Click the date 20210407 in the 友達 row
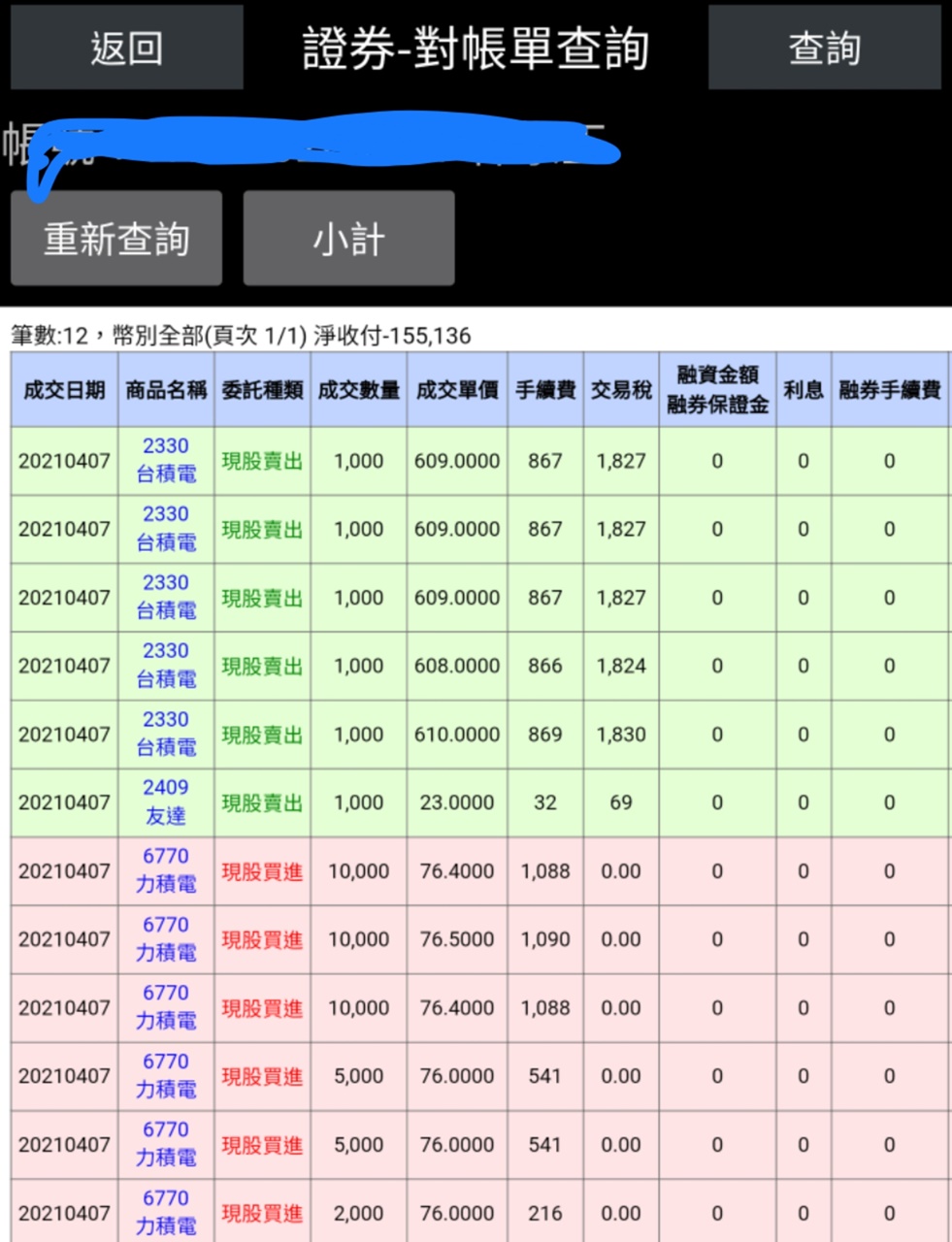952x1242 pixels. (x=64, y=802)
